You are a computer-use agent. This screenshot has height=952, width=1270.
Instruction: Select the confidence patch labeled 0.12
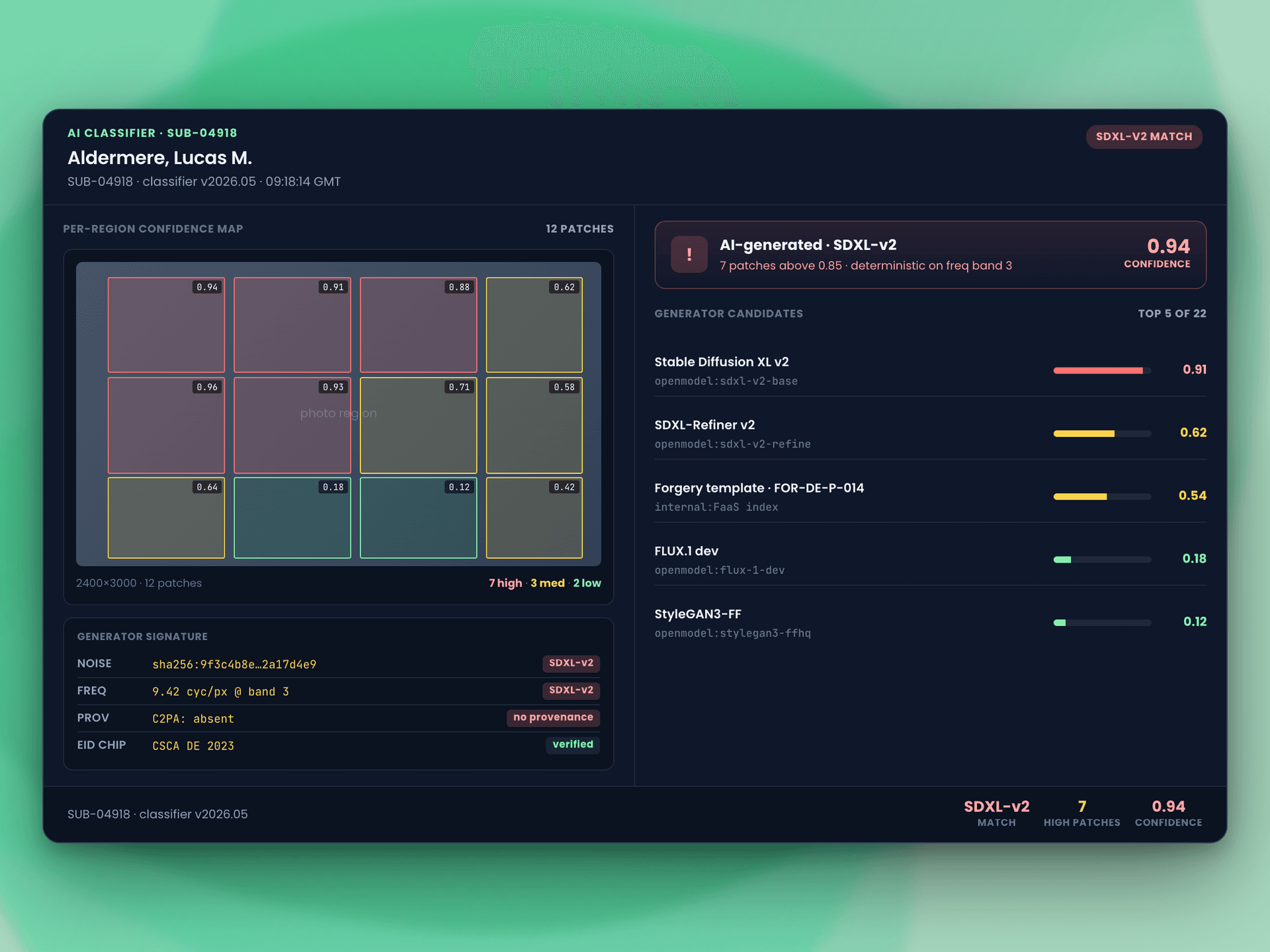click(418, 518)
